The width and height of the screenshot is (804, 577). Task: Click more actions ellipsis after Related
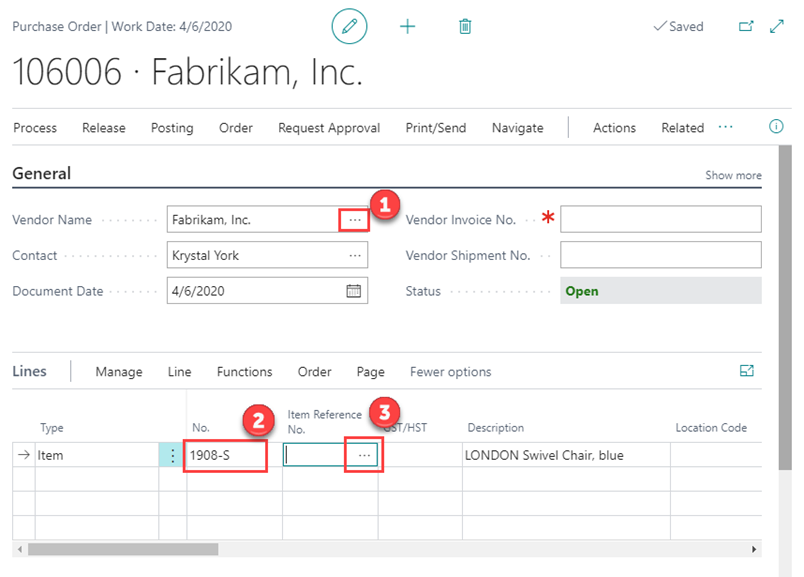tap(726, 127)
